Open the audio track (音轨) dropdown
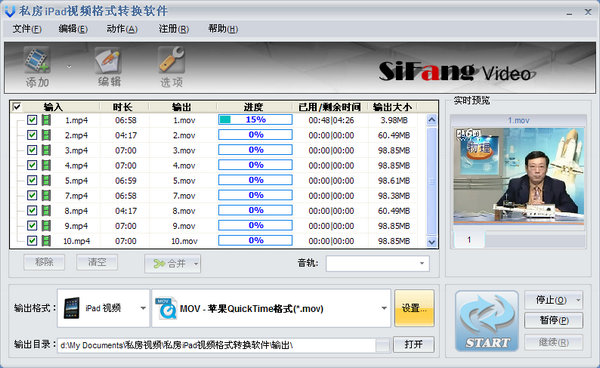The width and height of the screenshot is (600, 368). (422, 263)
